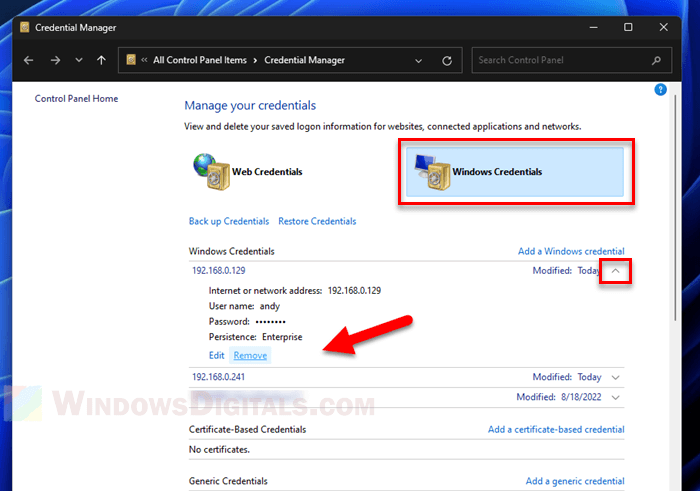Viewport: 700px width, 491px height.
Task: Close the Credential Manager window
Action: (x=663, y=27)
